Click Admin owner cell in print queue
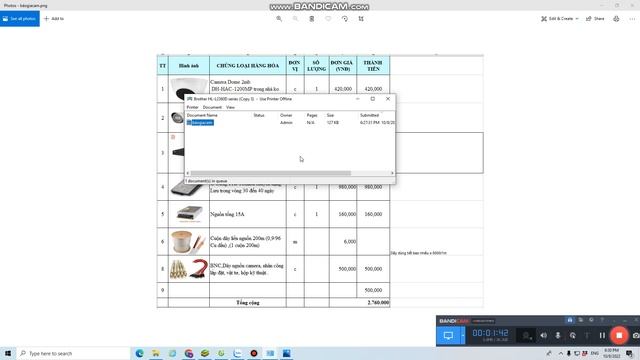640x360 pixels. tap(286, 122)
